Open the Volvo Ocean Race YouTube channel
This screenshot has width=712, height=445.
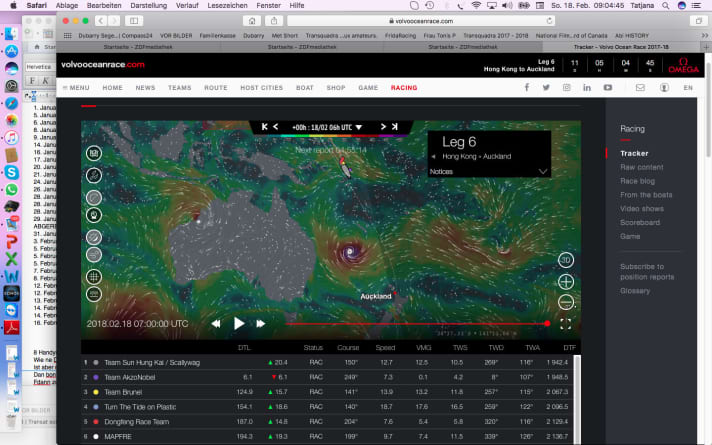tap(608, 87)
